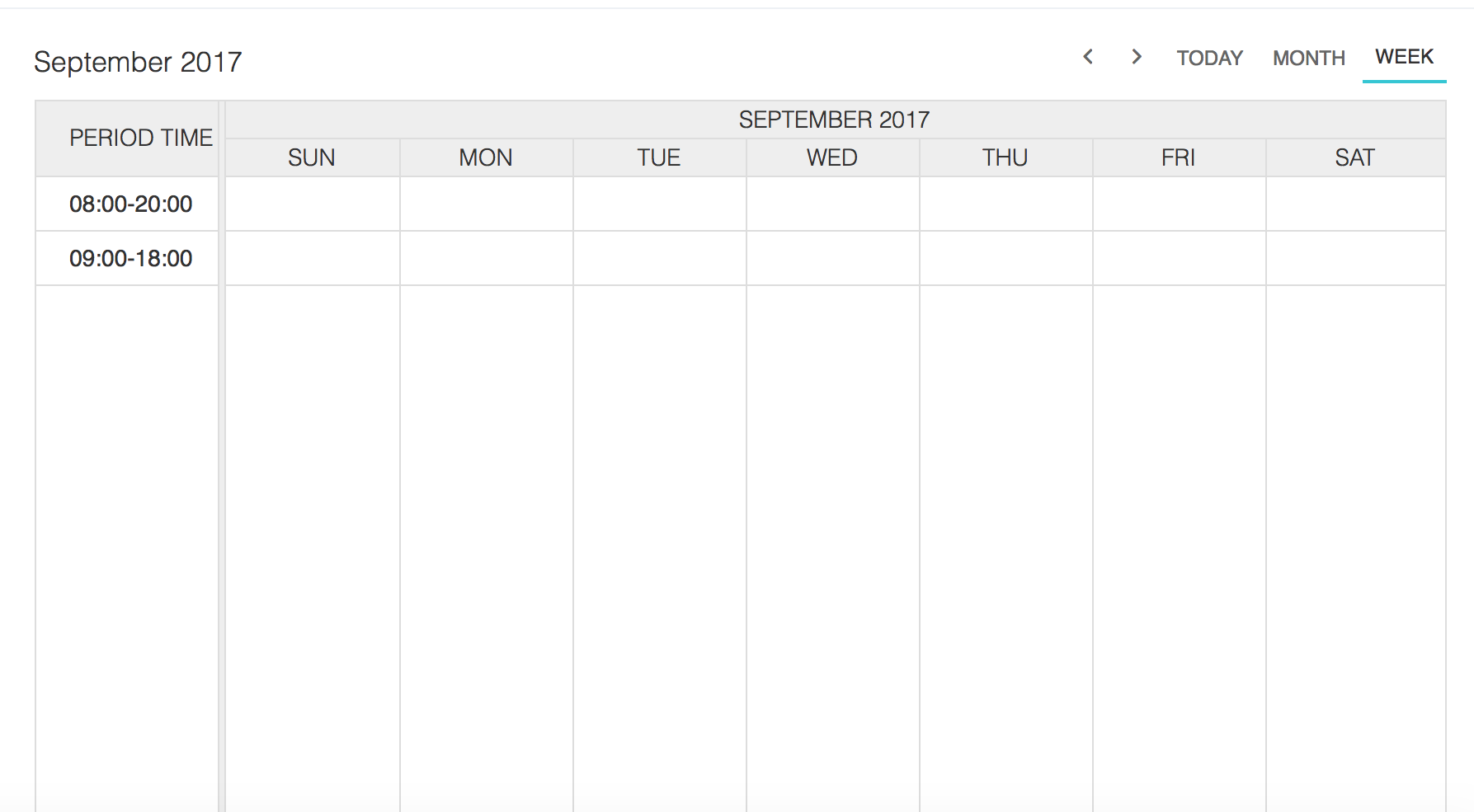Select Saturday's 08:00-20:00 schedule cell
Image resolution: width=1474 pixels, height=812 pixels.
(1355, 204)
